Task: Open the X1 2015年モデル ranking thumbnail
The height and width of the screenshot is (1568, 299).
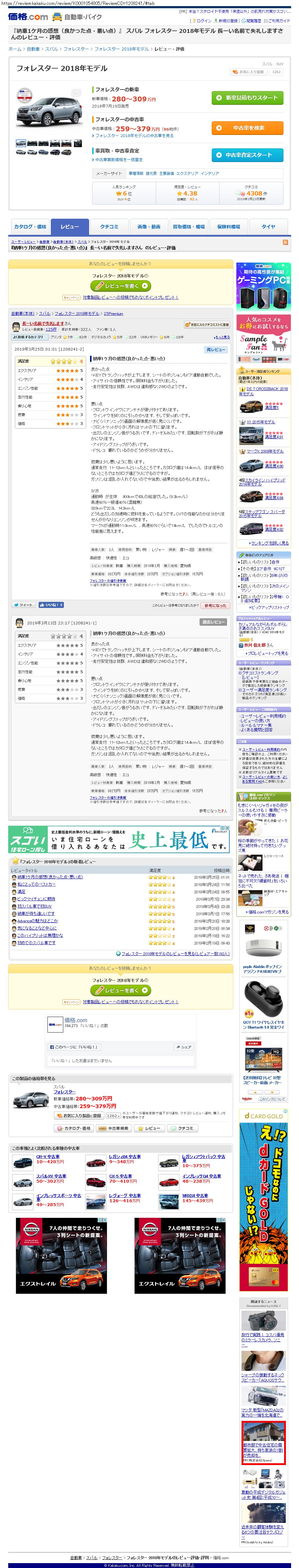Action: [x=252, y=435]
